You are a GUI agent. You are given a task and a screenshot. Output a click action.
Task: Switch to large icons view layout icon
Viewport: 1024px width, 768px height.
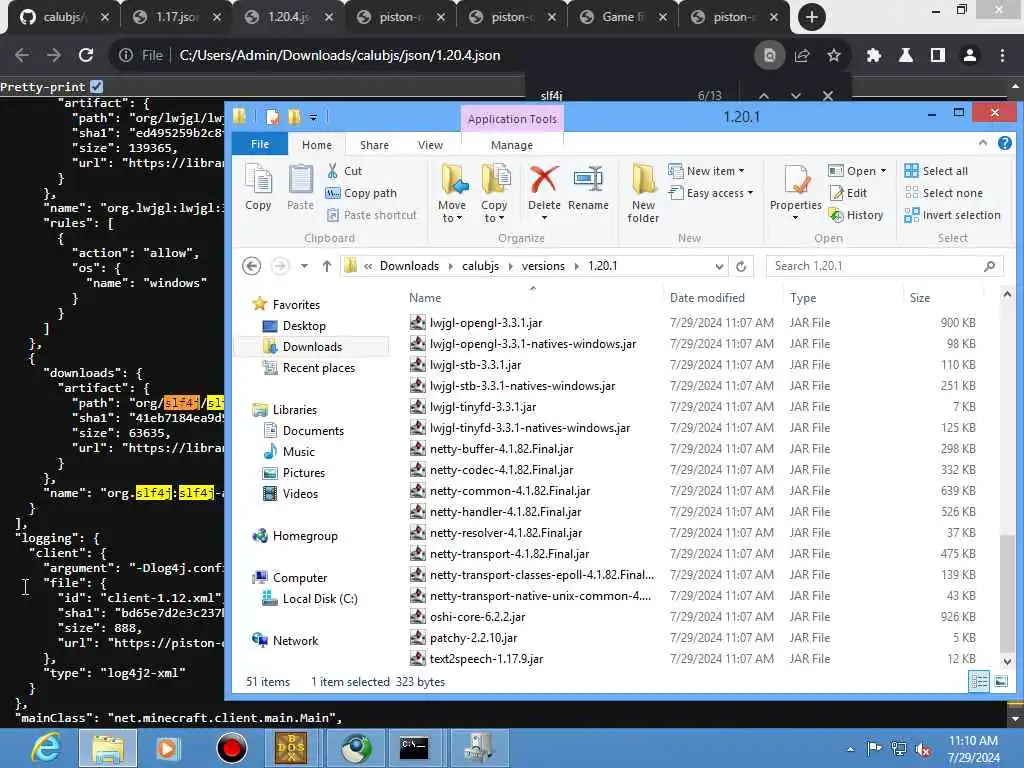tap(1001, 682)
